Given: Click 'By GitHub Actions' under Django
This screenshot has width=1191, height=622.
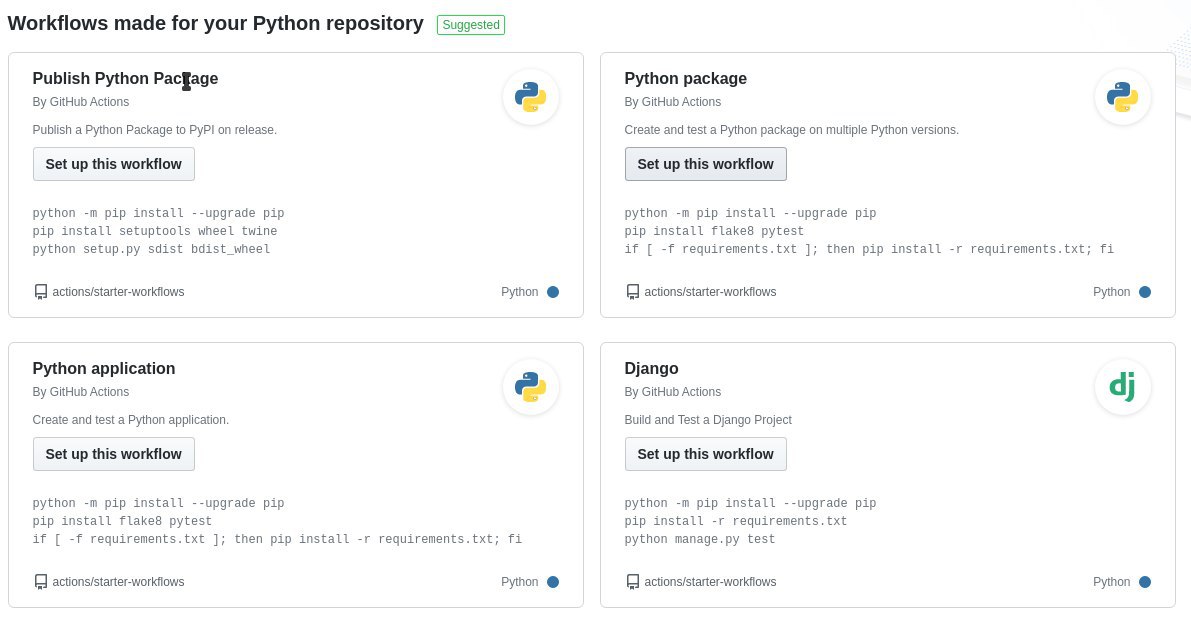Looking at the screenshot, I should coord(672,392).
